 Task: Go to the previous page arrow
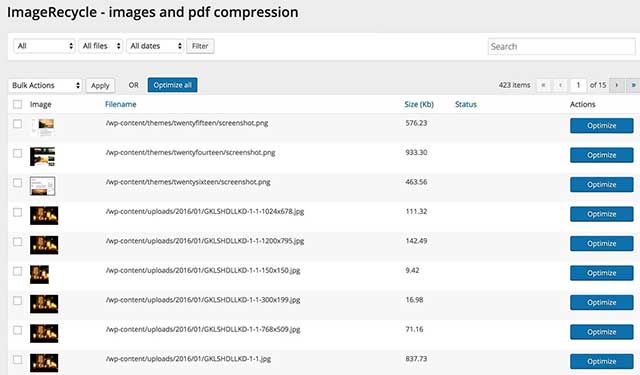(x=560, y=85)
